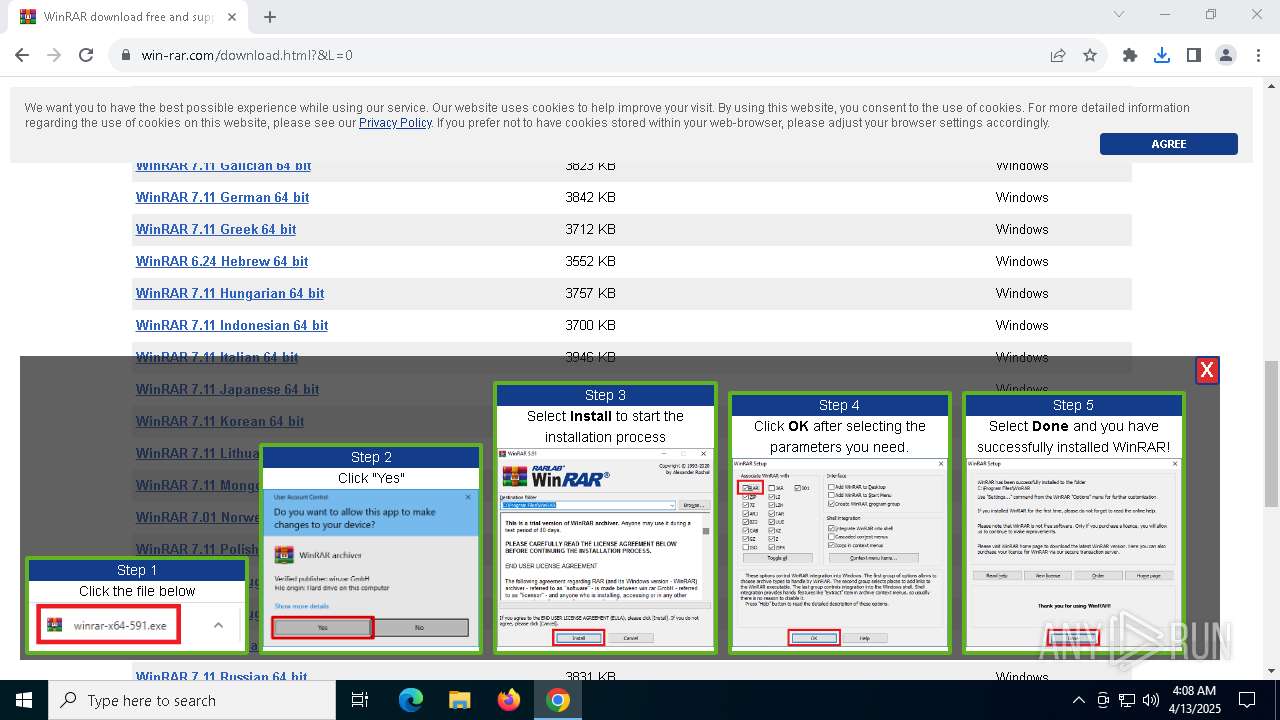Download WinRAR 6.24 Hebrew 64 bit

(x=222, y=261)
